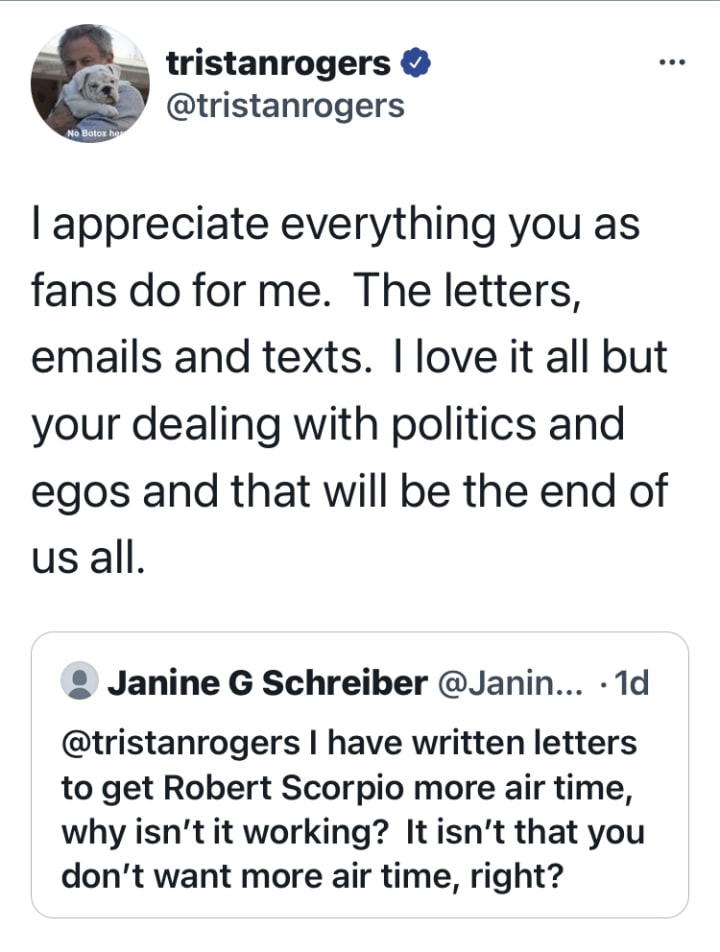720x952 pixels.
Task: Click the quoted line "don't want more air time, right?"
Action: [313, 876]
